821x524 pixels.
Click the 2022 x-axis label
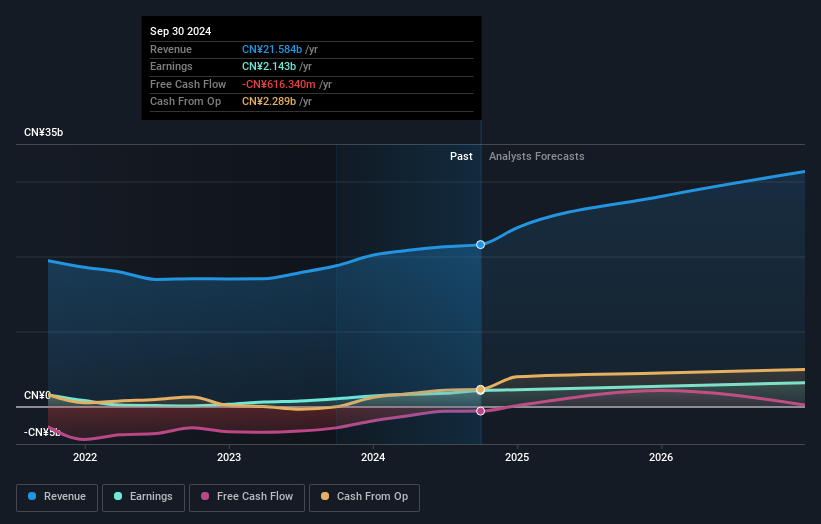click(85, 457)
